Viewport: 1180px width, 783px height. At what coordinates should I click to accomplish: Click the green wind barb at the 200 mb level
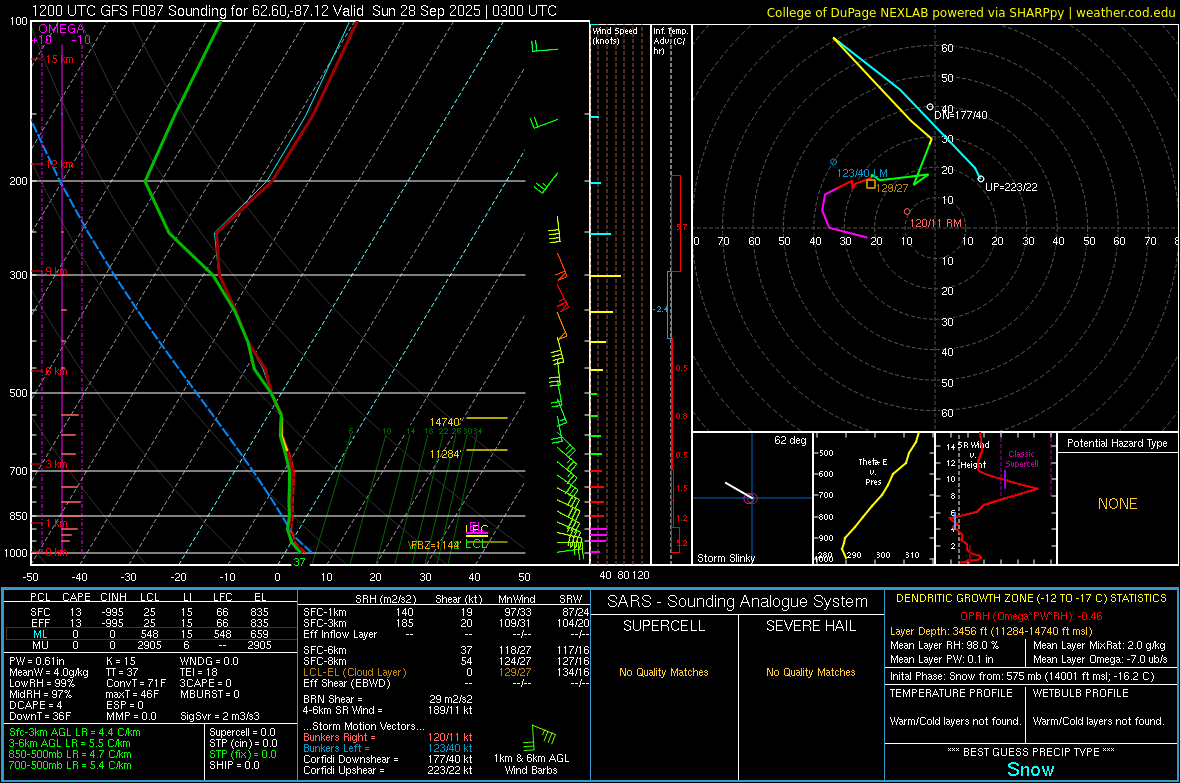[546, 184]
